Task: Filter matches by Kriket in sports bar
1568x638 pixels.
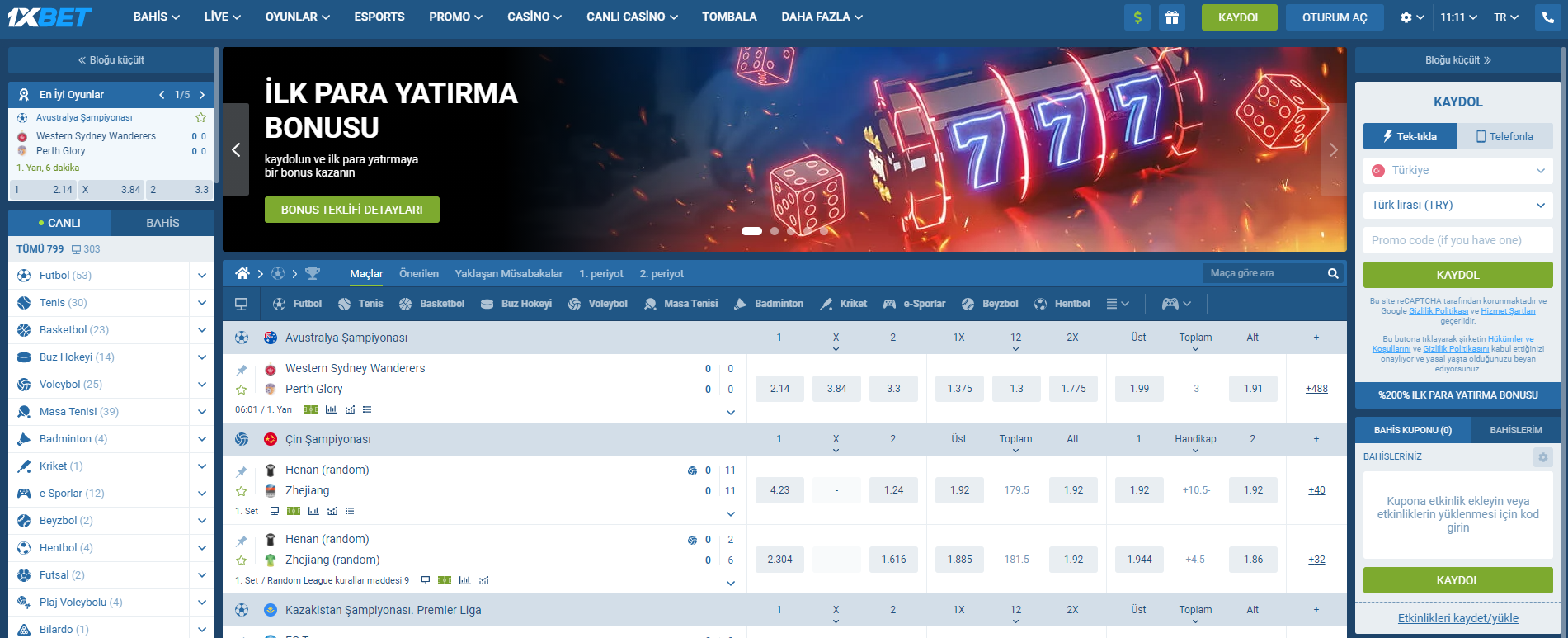Action: coord(843,304)
